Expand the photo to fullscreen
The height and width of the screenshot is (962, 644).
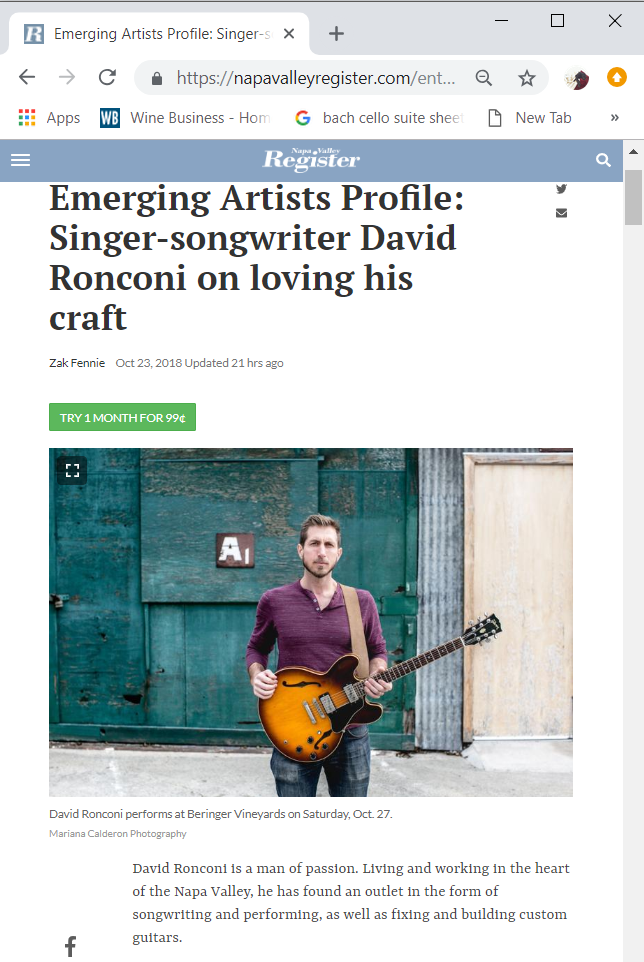[x=72, y=471]
